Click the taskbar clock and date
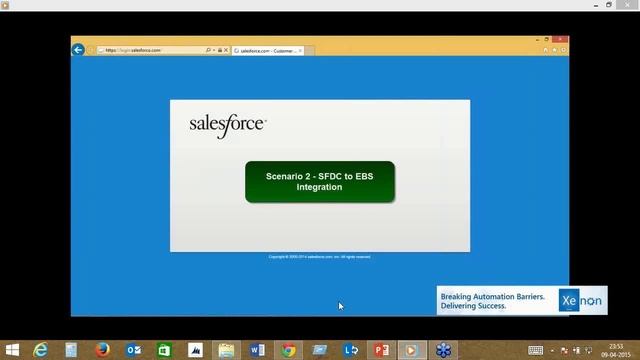Viewport: 640px width, 360px height. coord(616,350)
